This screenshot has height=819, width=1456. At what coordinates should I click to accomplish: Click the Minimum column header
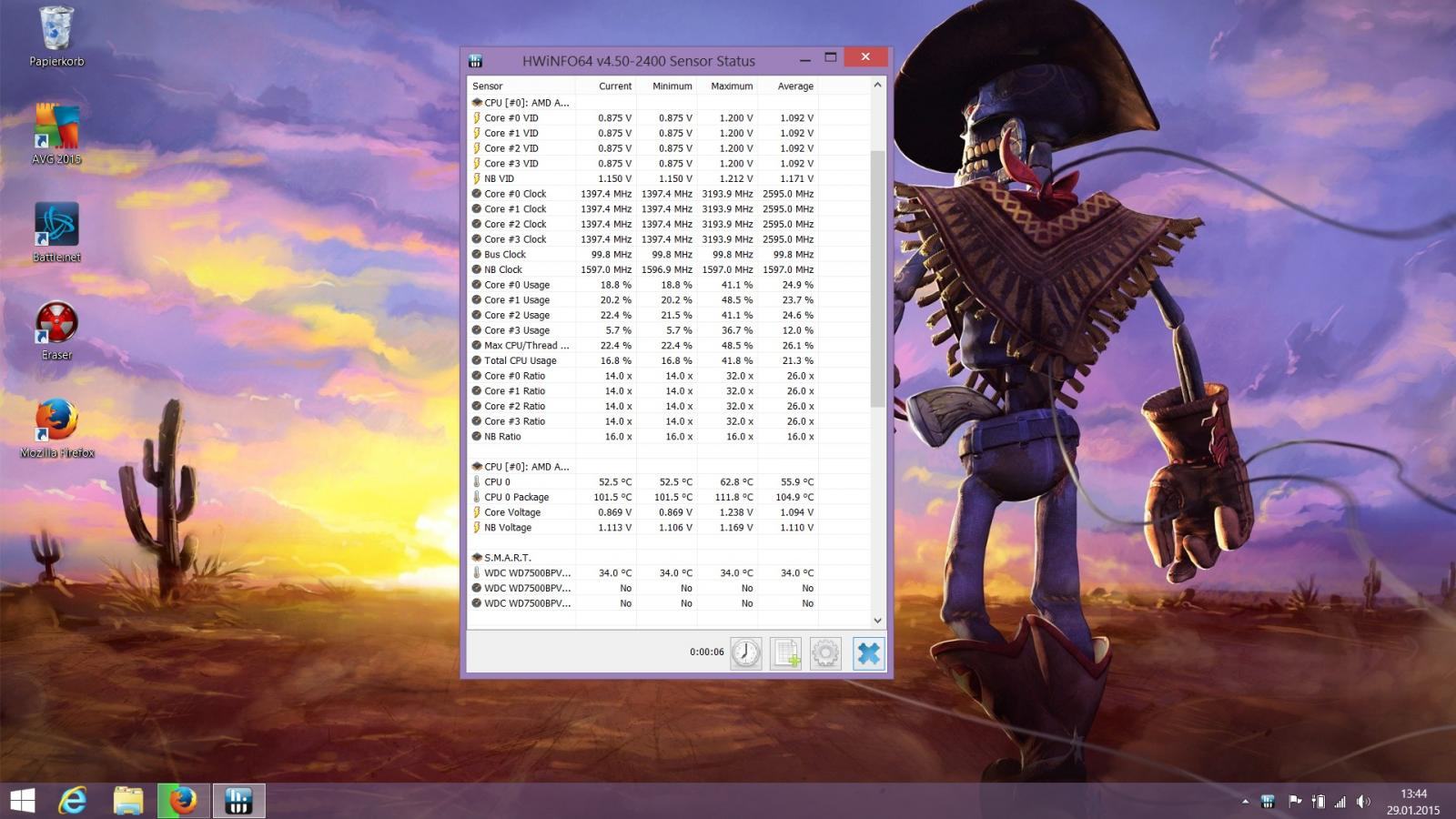[x=666, y=86]
